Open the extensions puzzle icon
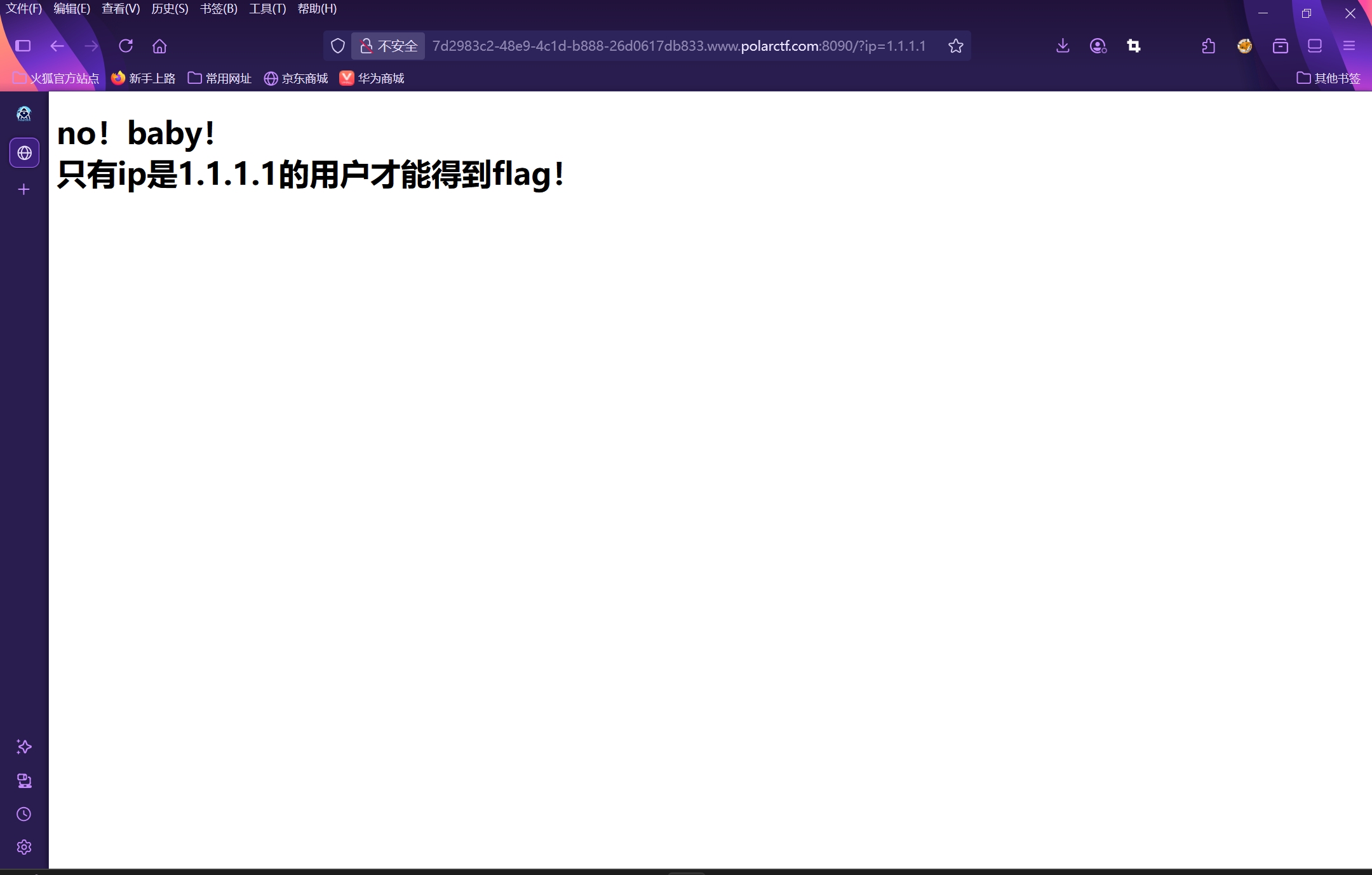This screenshot has width=1372, height=875. pyautogui.click(x=1209, y=46)
